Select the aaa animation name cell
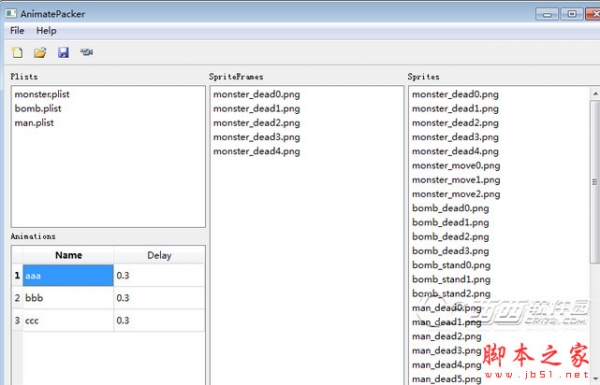Screen dimensions: 600x385 tap(68, 275)
